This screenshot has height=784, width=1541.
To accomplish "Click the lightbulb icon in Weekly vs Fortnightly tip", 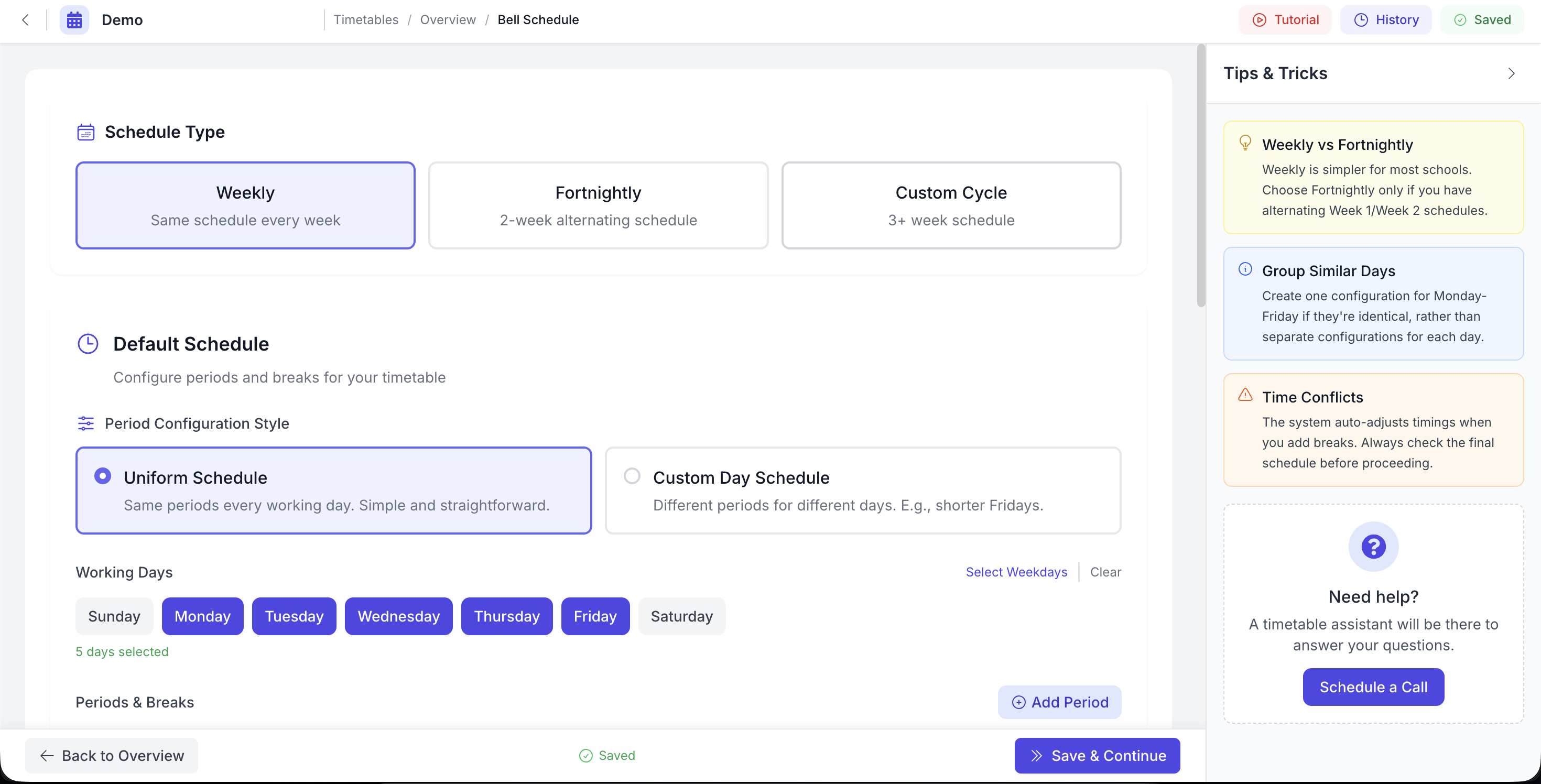I will pyautogui.click(x=1245, y=143).
